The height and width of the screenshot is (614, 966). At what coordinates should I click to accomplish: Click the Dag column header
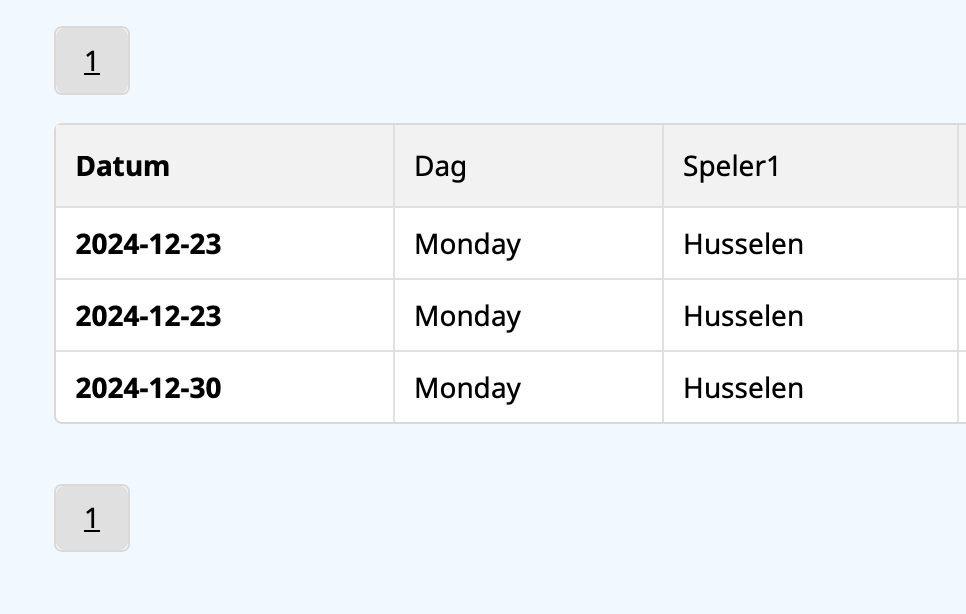tap(440, 166)
